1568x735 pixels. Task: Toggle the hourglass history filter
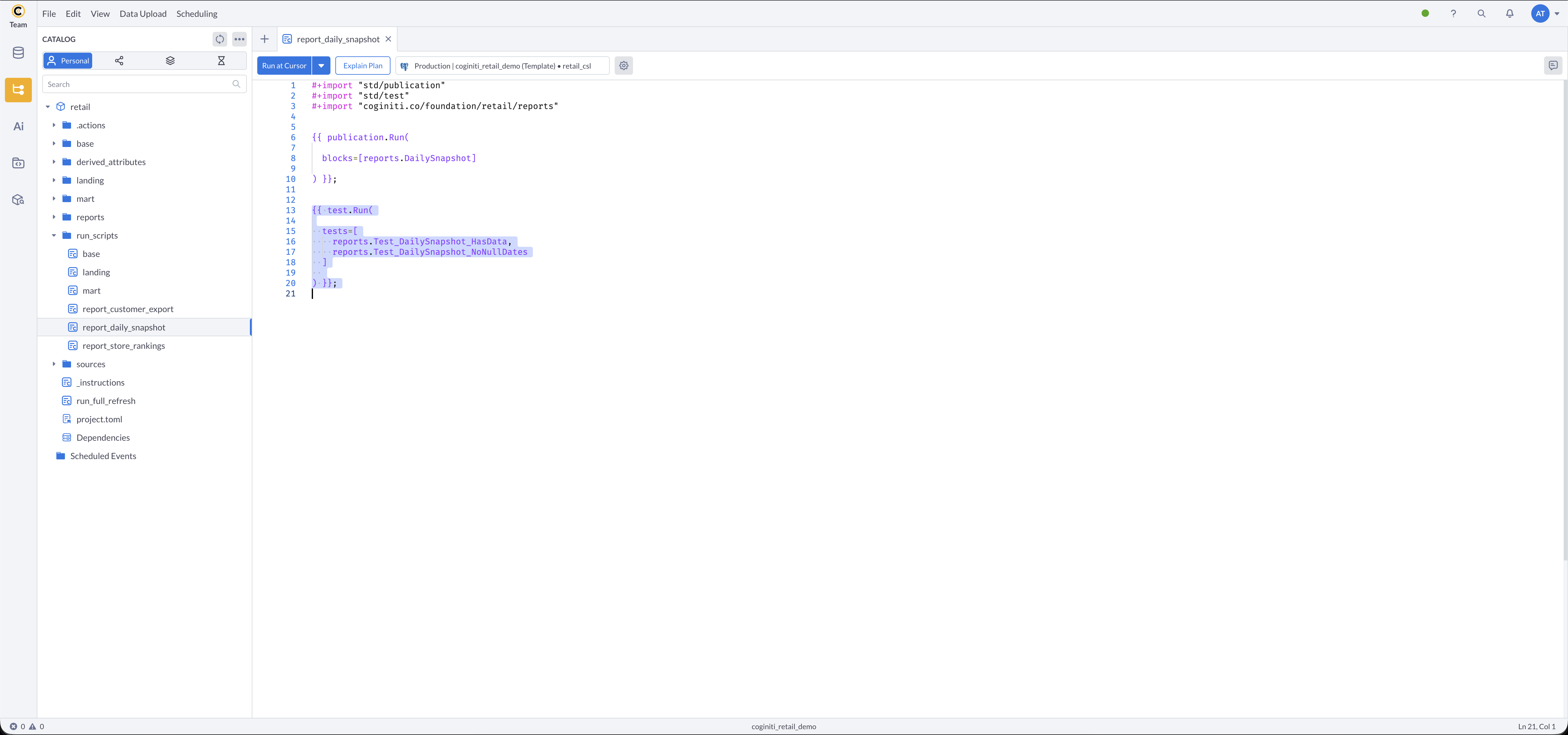(221, 61)
